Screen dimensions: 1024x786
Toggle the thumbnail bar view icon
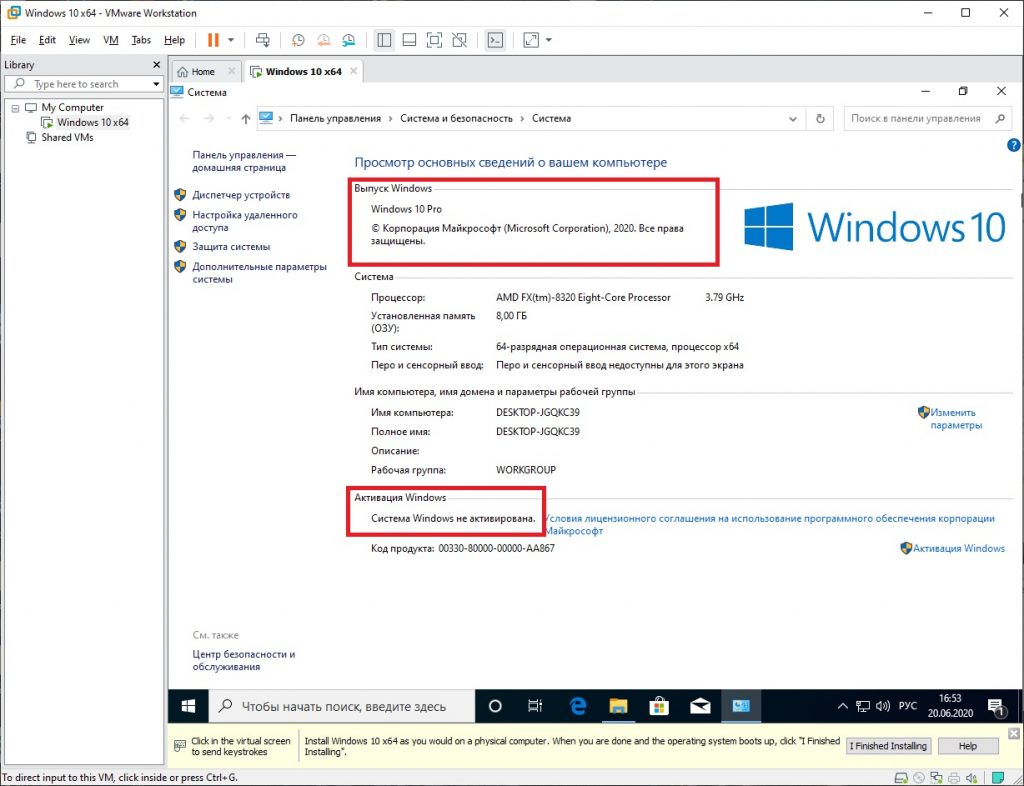(x=409, y=40)
